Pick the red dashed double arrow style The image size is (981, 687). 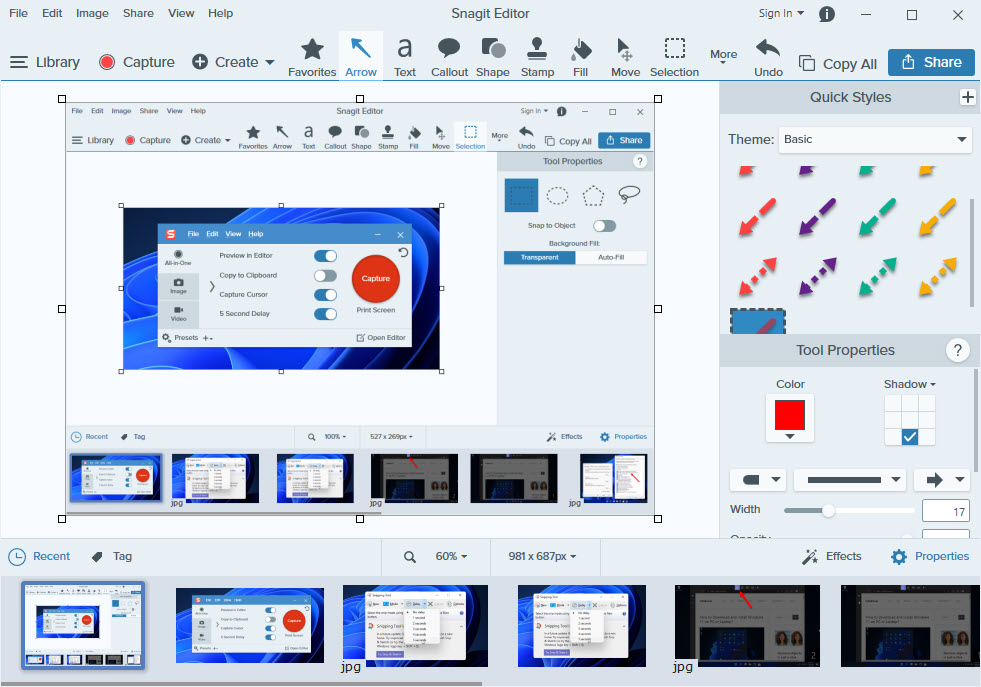coord(757,276)
